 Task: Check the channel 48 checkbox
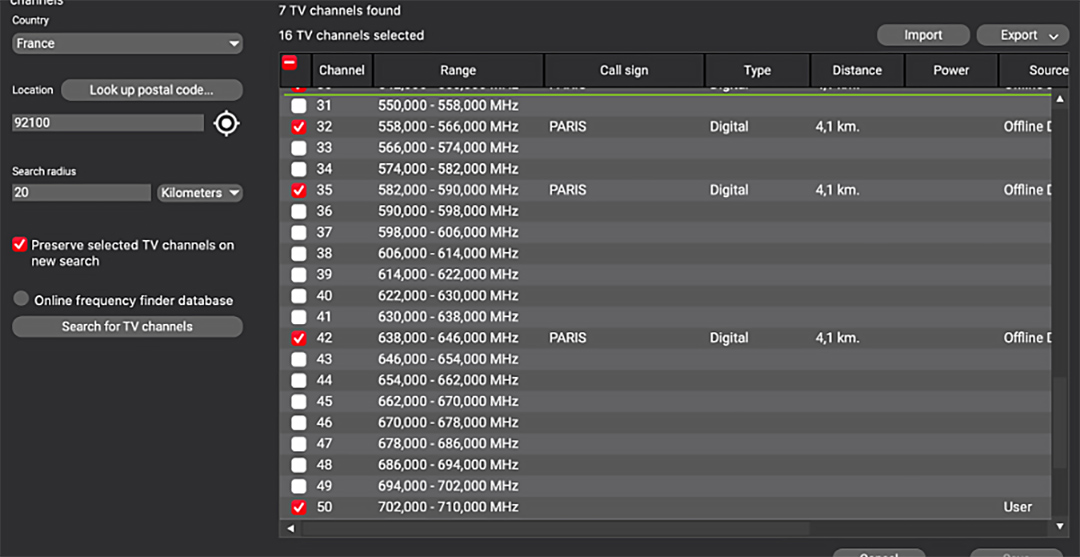coord(298,465)
